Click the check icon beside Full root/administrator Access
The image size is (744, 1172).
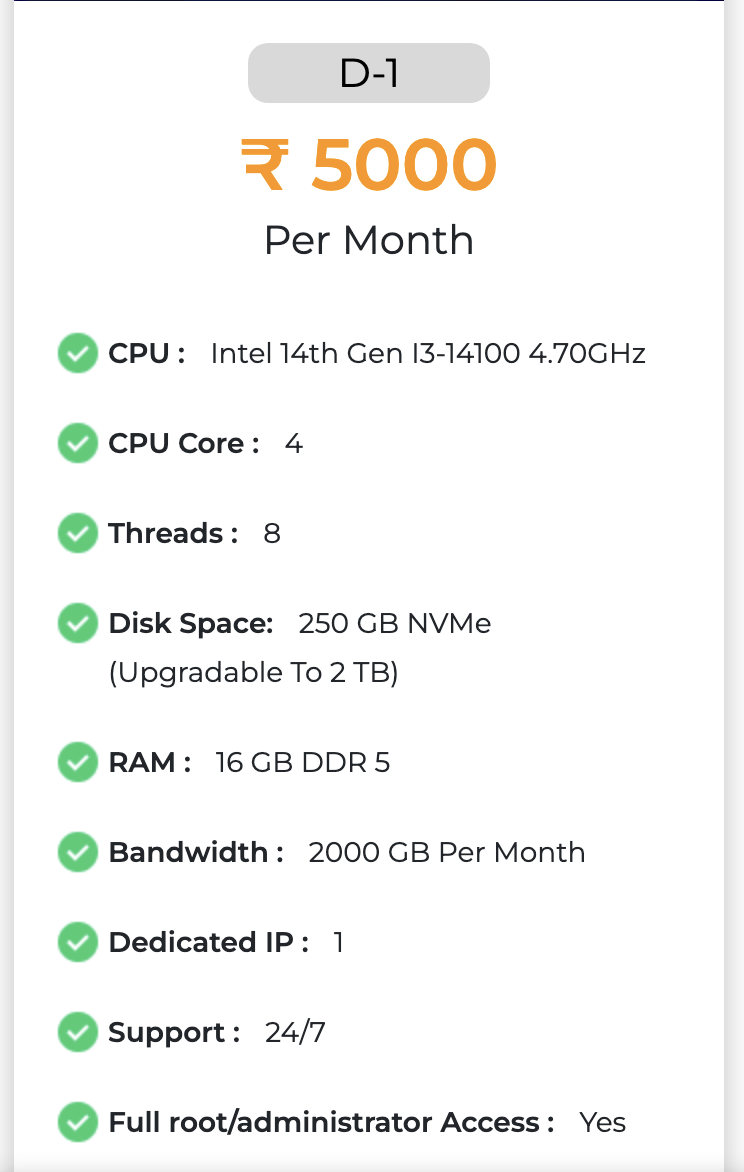[77, 1122]
